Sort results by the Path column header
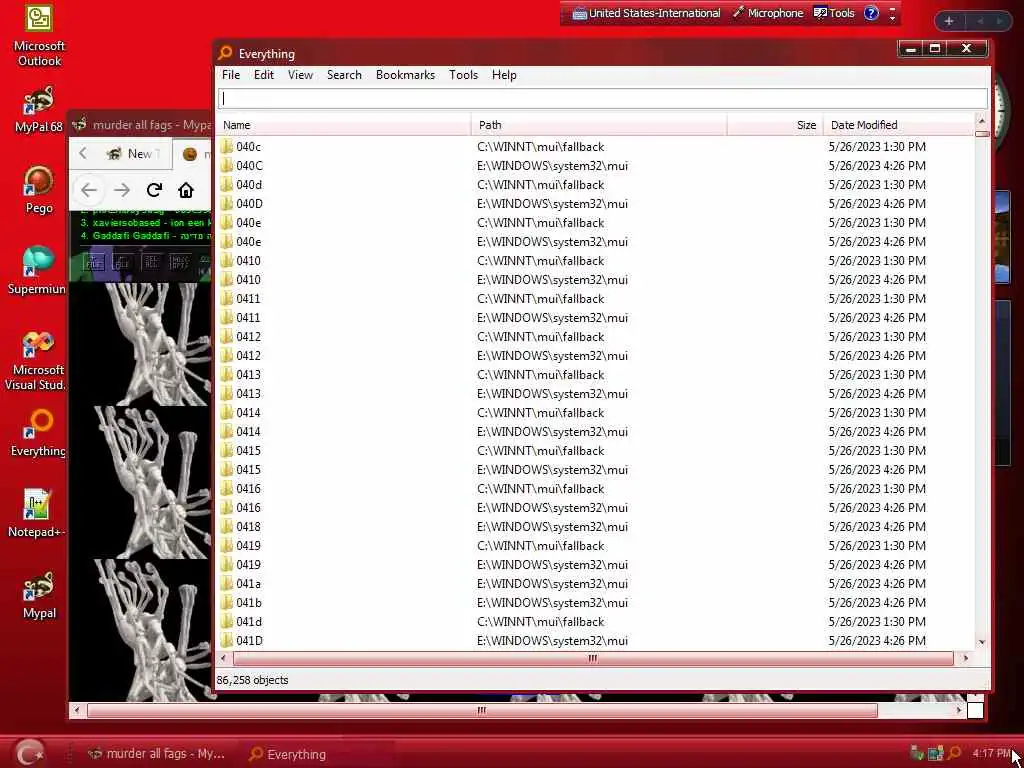Image resolution: width=1024 pixels, height=768 pixels. [x=599, y=125]
